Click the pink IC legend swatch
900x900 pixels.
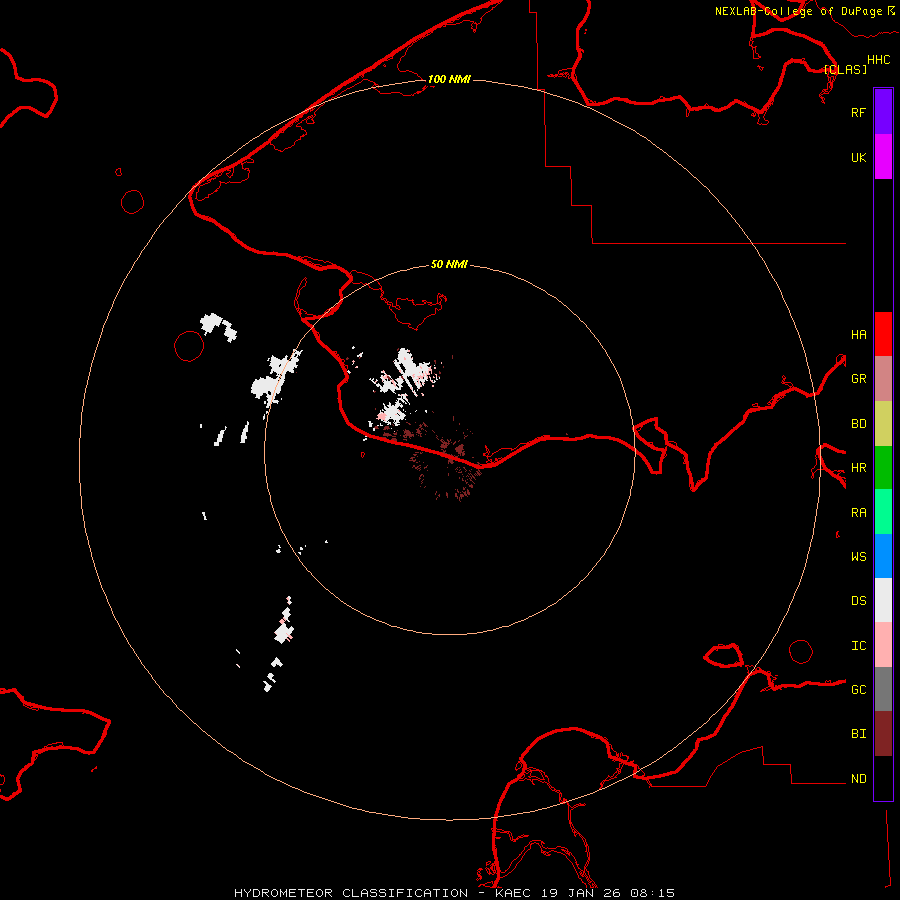click(x=883, y=645)
